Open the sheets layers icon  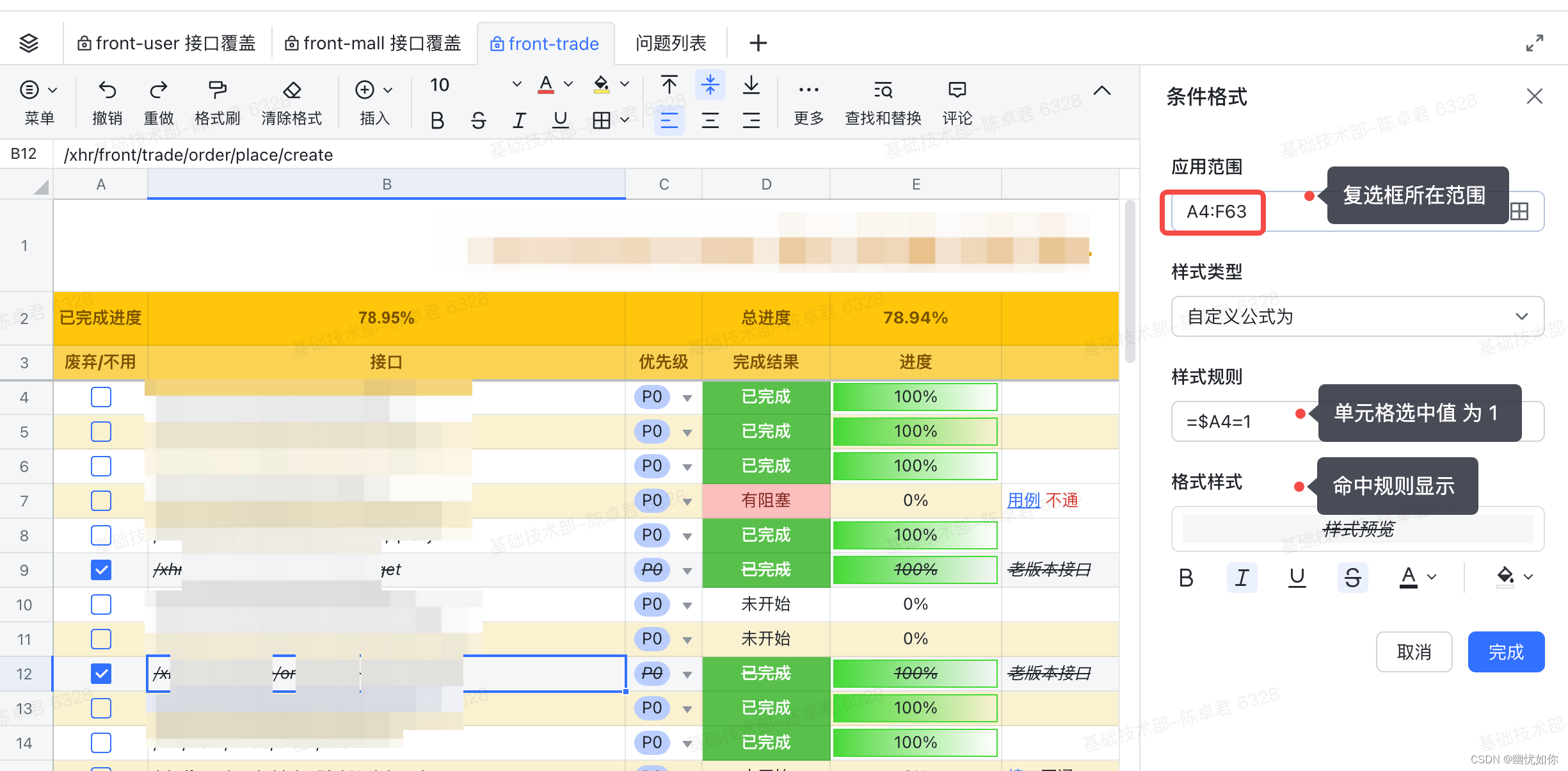29,44
